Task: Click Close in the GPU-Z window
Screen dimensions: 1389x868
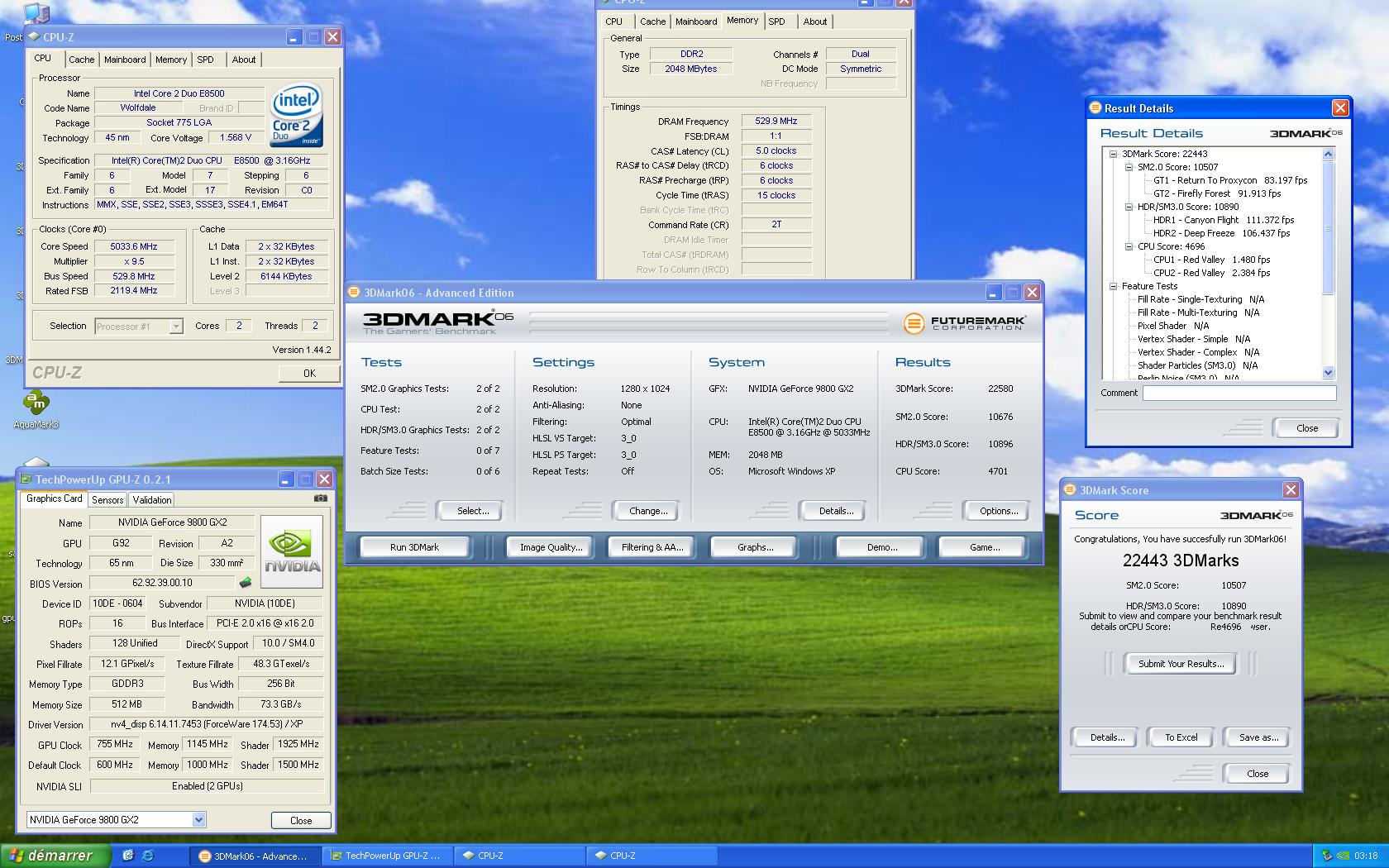Action: click(x=301, y=820)
